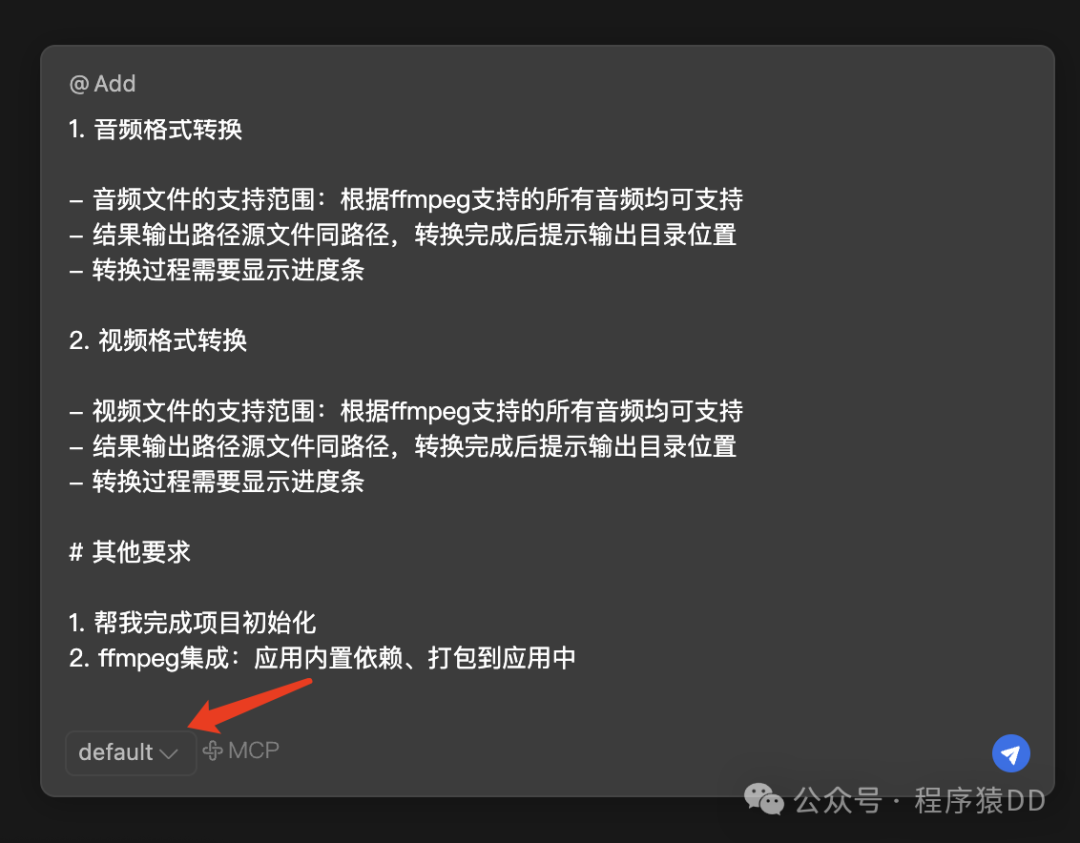Click the 公众号 · 程序猿DD watermark text
This screenshot has height=843, width=1080.
920,800
